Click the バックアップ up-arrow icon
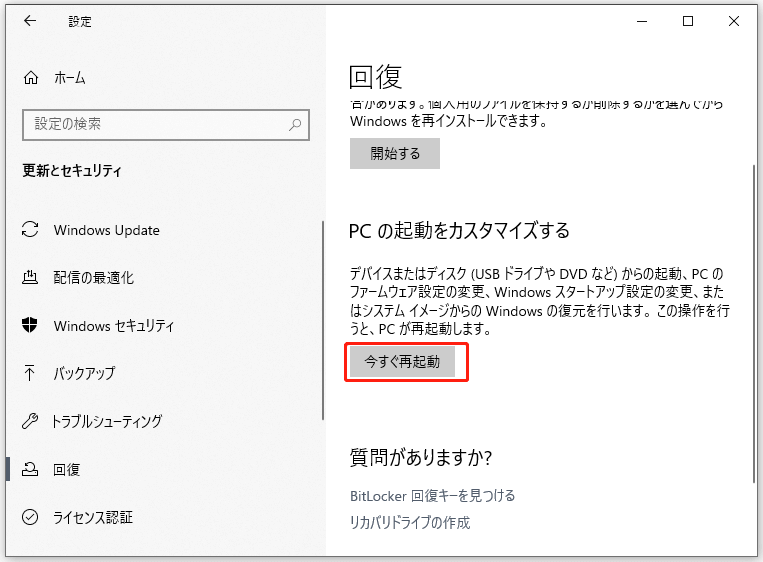 point(30,373)
